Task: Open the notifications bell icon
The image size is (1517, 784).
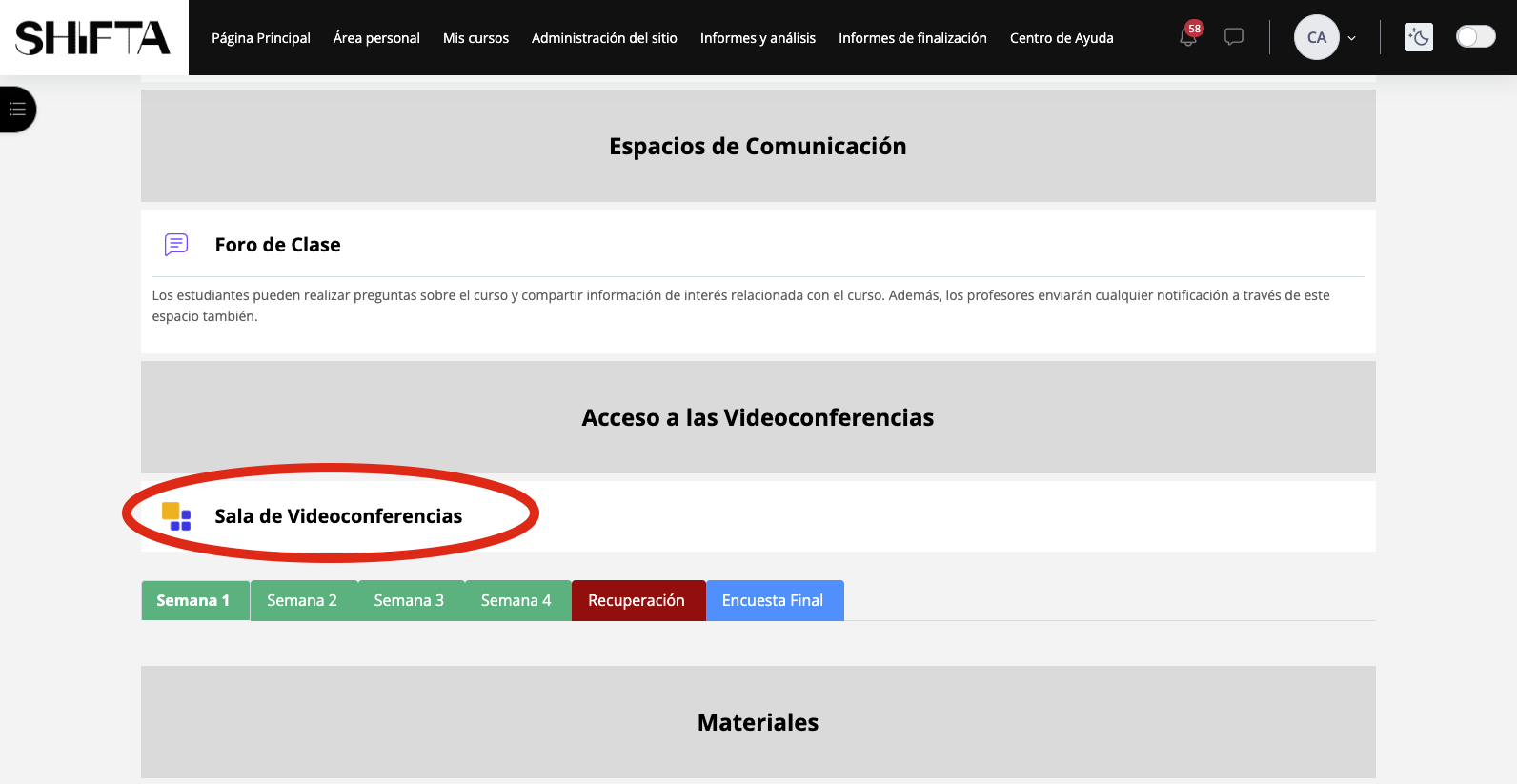Action: [1187, 38]
